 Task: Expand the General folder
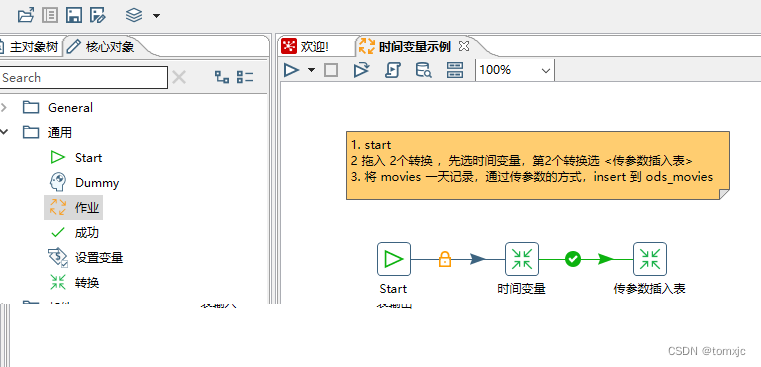tap(4, 107)
